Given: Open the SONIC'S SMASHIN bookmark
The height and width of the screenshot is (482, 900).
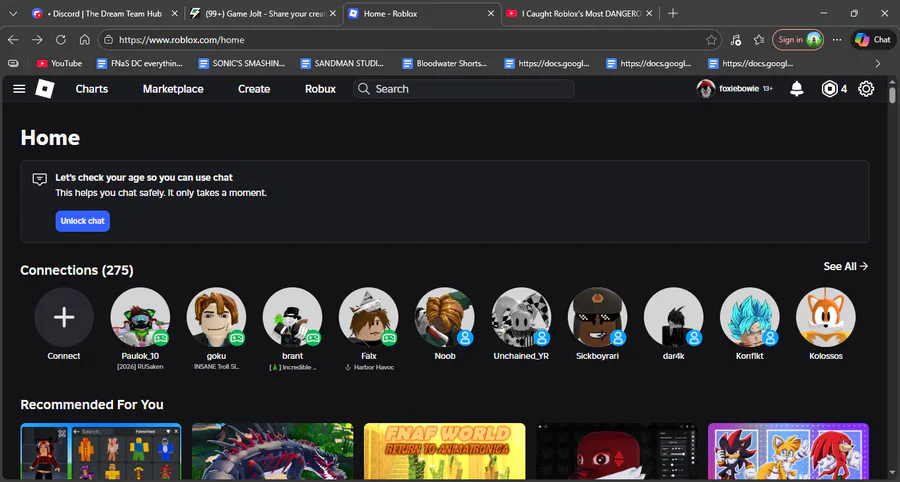Looking at the screenshot, I should [x=242, y=63].
